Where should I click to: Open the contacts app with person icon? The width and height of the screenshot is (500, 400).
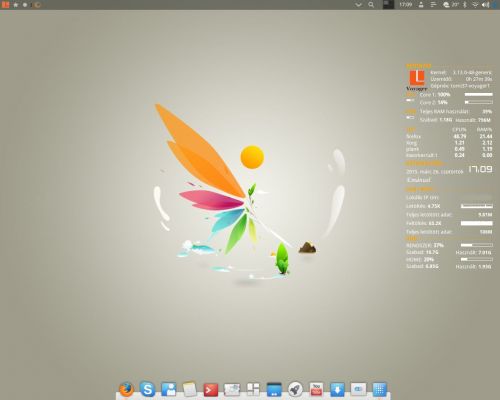pos(169,389)
